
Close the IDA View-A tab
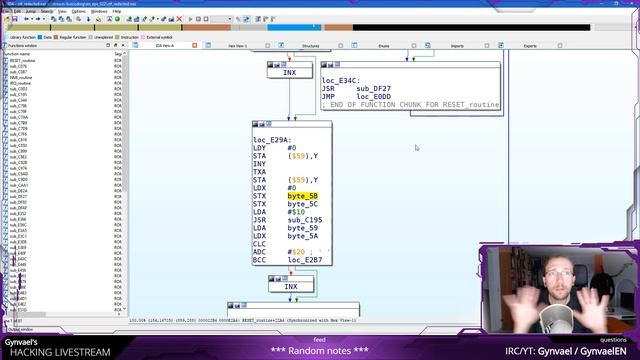(x=195, y=45)
